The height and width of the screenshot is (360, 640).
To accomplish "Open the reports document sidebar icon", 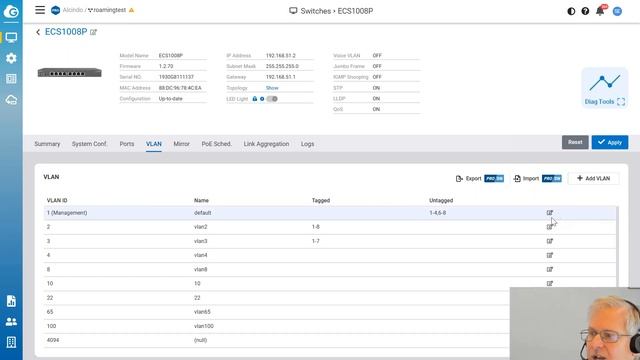I will pyautogui.click(x=11, y=301).
